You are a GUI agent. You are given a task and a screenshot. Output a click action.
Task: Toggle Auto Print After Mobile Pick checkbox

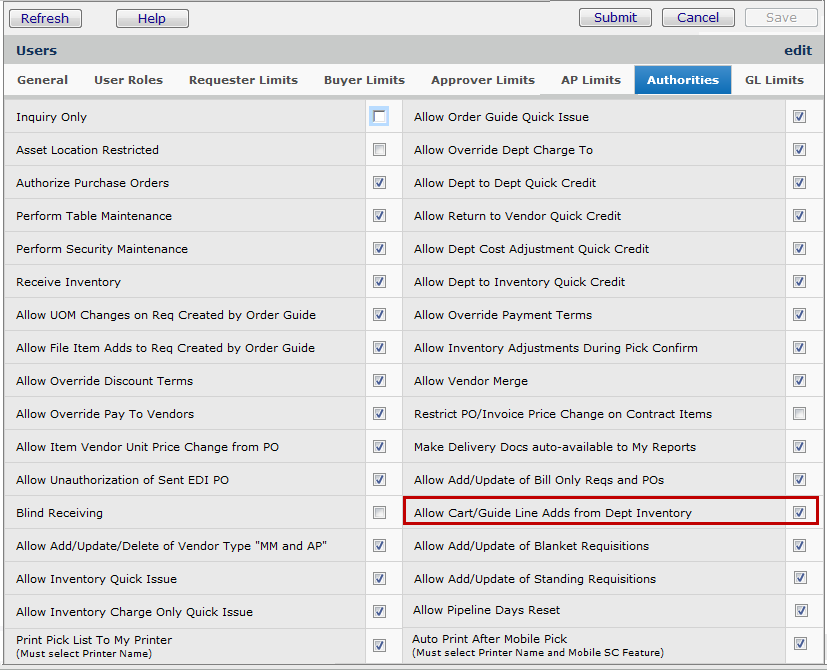[800, 644]
